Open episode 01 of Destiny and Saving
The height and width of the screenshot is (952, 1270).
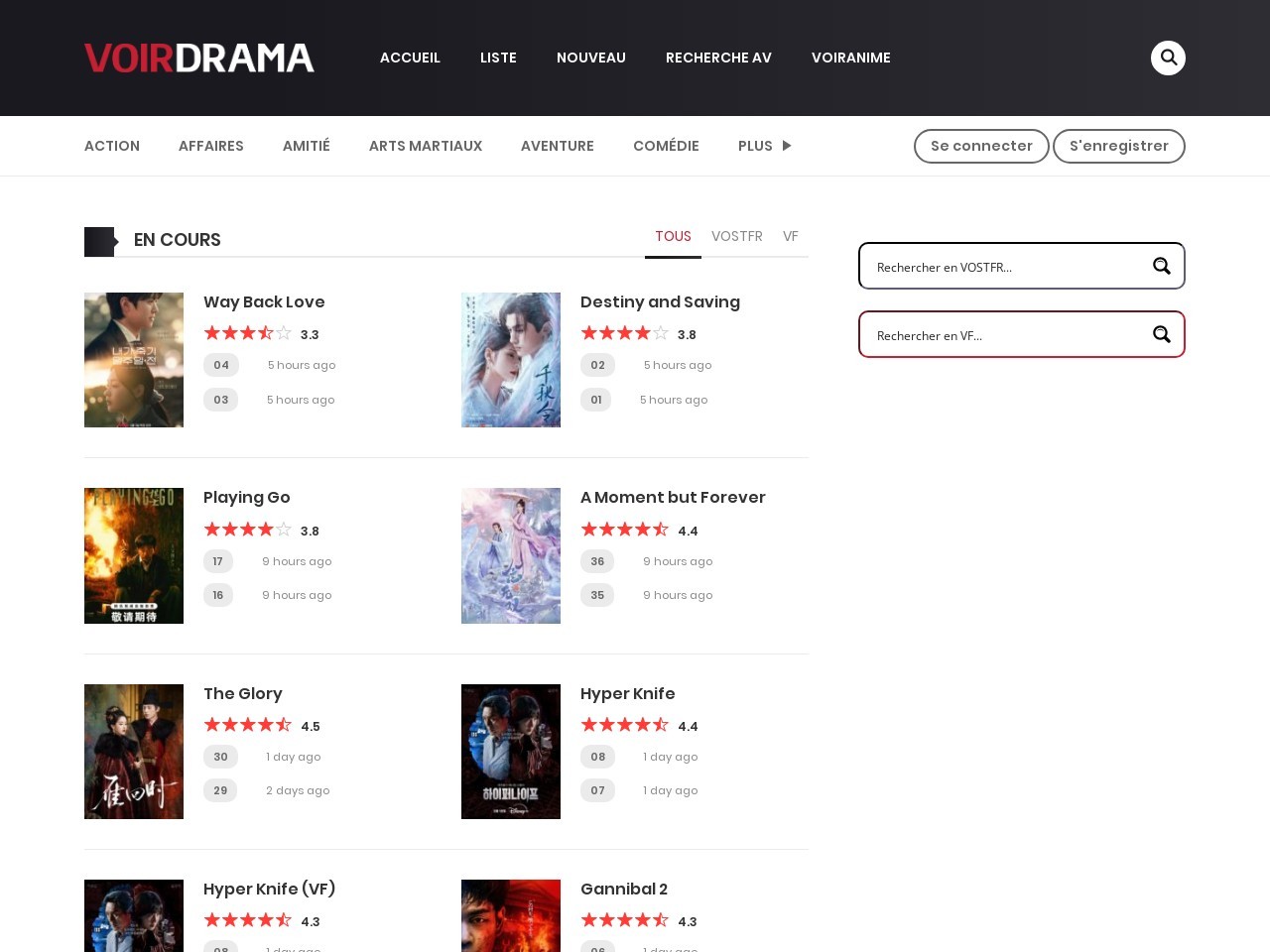[x=596, y=400]
